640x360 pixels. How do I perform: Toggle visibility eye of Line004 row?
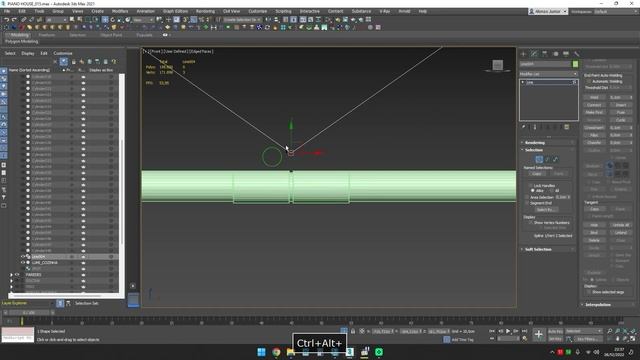(23, 257)
